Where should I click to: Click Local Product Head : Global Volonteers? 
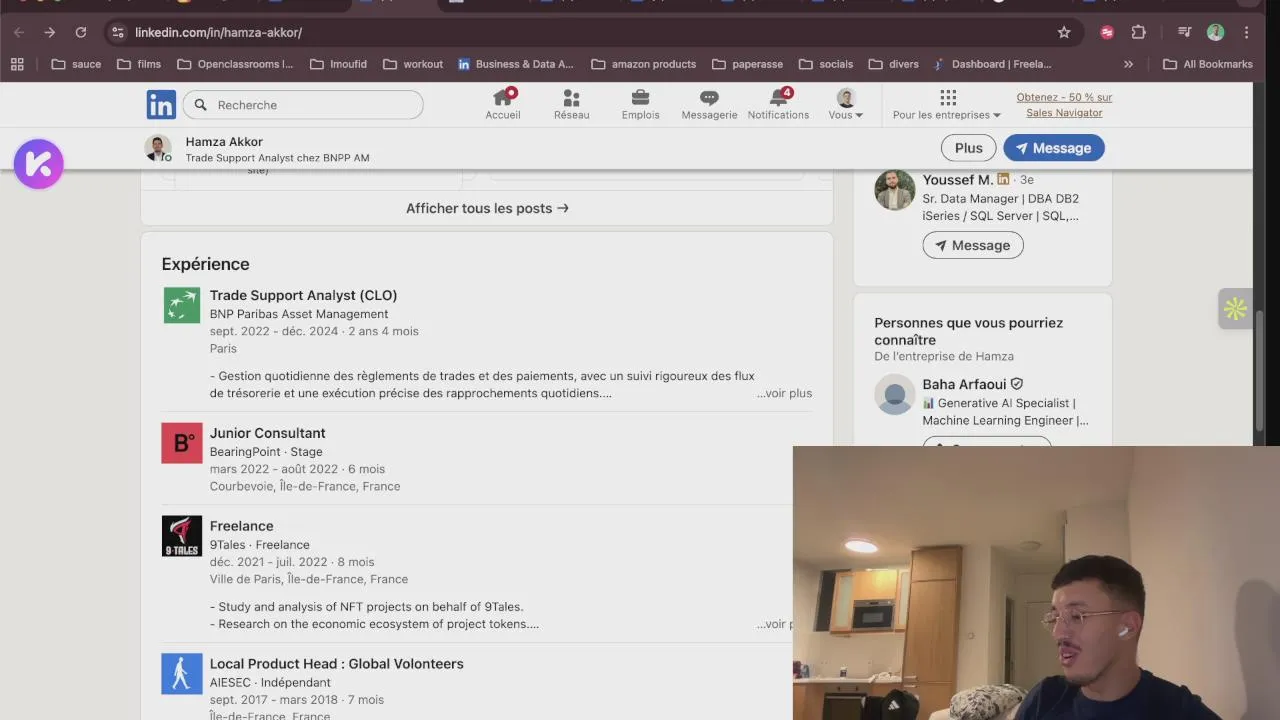336,664
